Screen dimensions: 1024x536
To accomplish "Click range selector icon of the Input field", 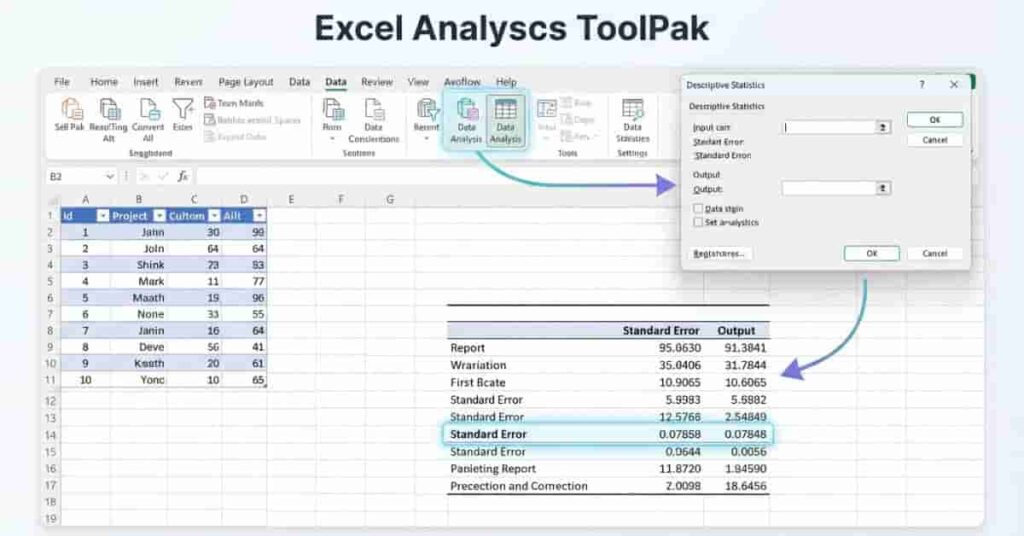I will (x=883, y=127).
